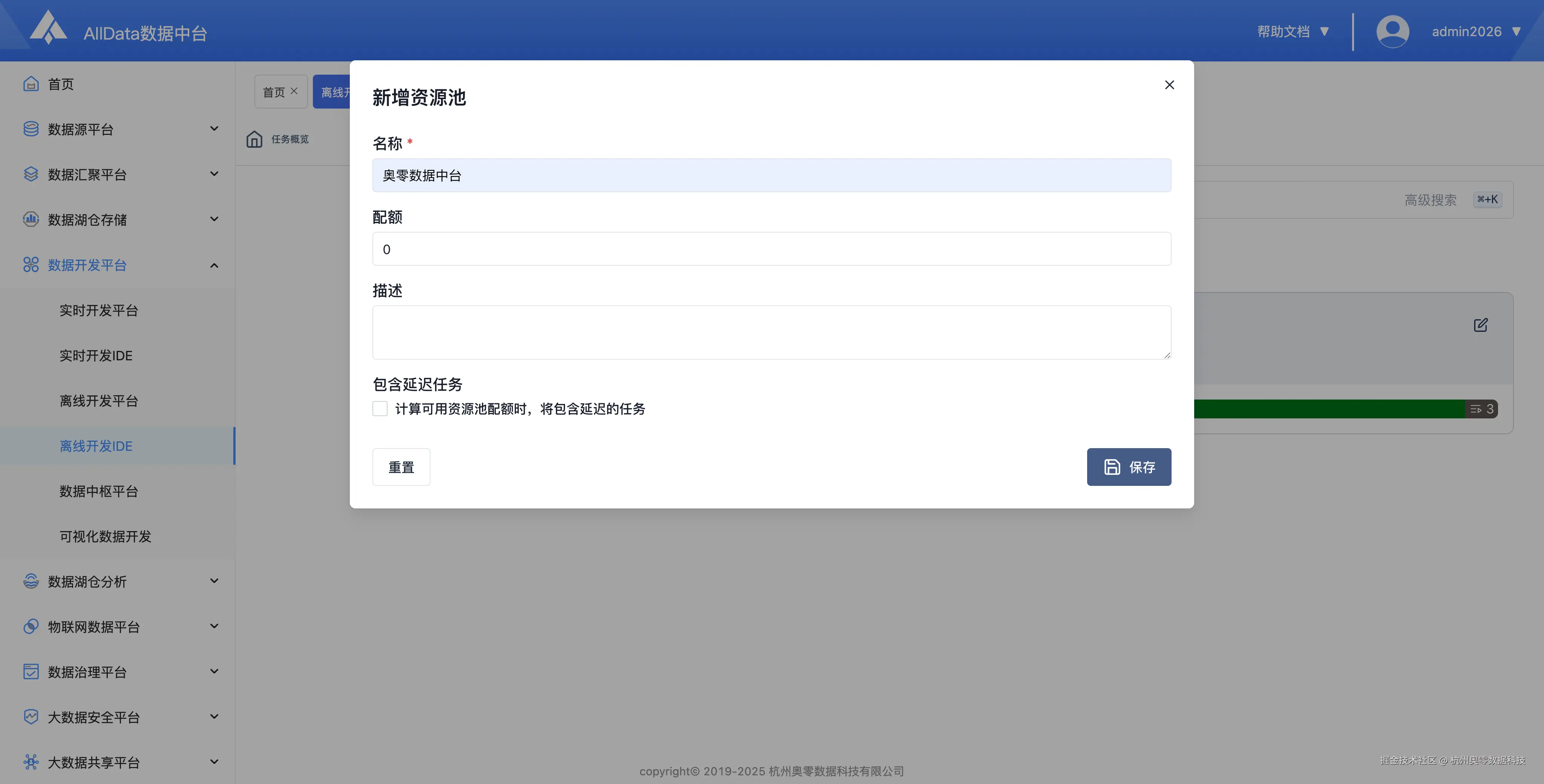Click the admin user avatar icon
The height and width of the screenshot is (784, 1544).
(x=1392, y=31)
